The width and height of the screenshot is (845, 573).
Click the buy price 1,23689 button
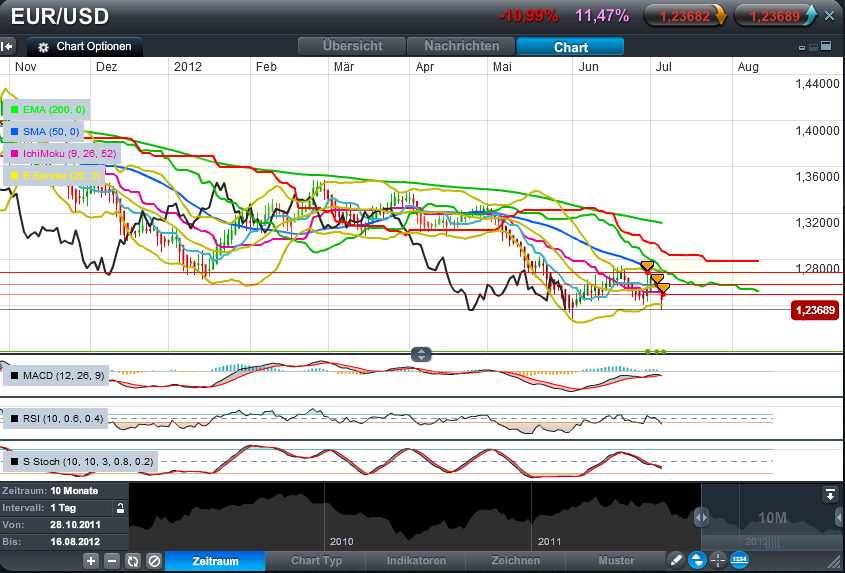[x=776, y=16]
